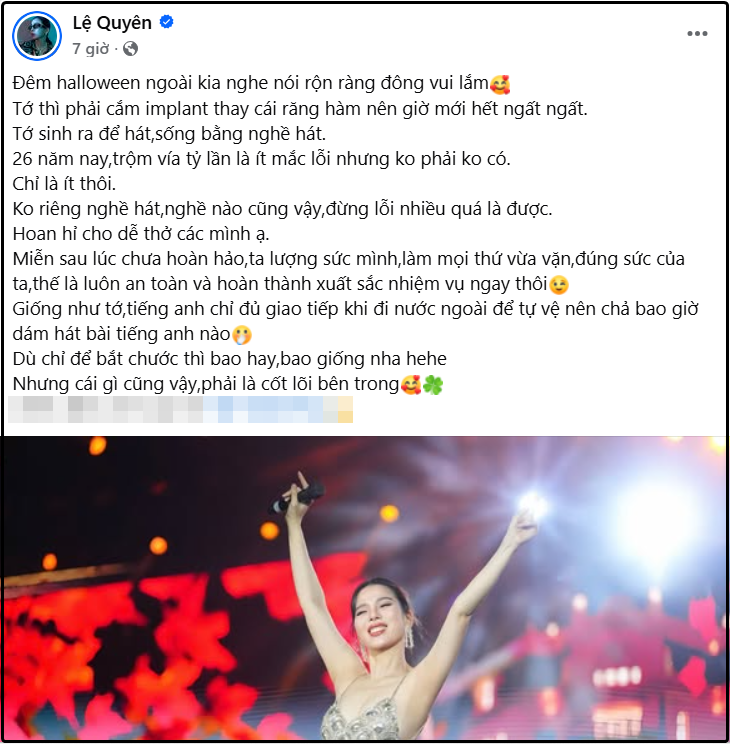Click the winking emoji after "ngay thôi"
This screenshot has height=744, width=730.
point(559,285)
